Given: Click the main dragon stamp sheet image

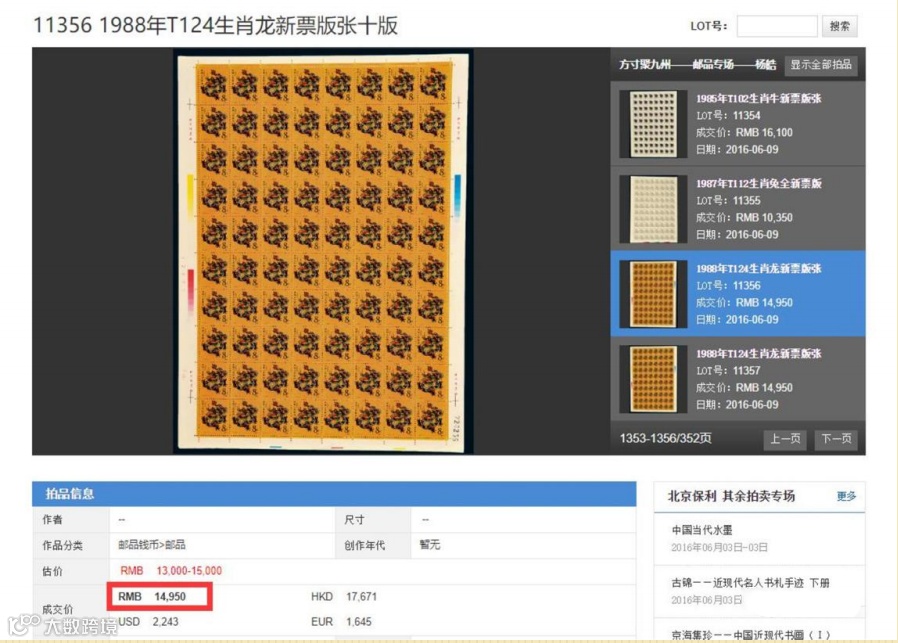Looking at the screenshot, I should 323,252.
